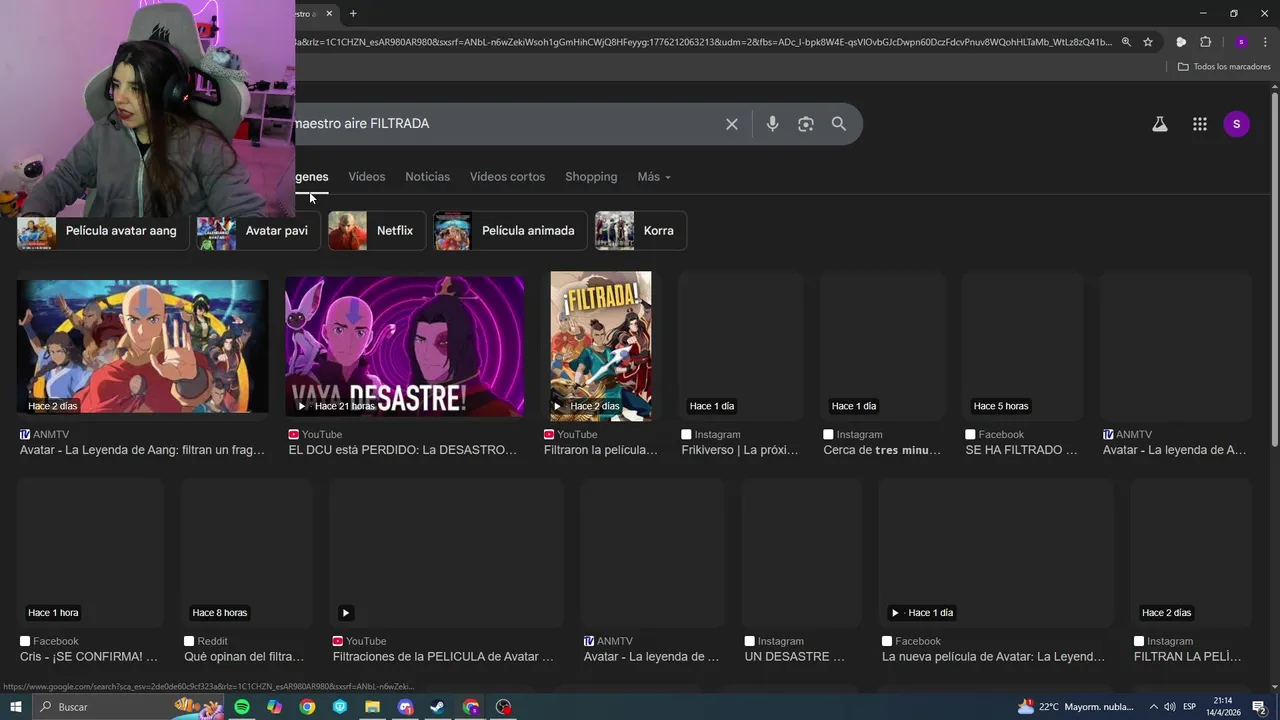This screenshot has width=1280, height=720.
Task: Open the notification center icon
Action: (1259, 707)
